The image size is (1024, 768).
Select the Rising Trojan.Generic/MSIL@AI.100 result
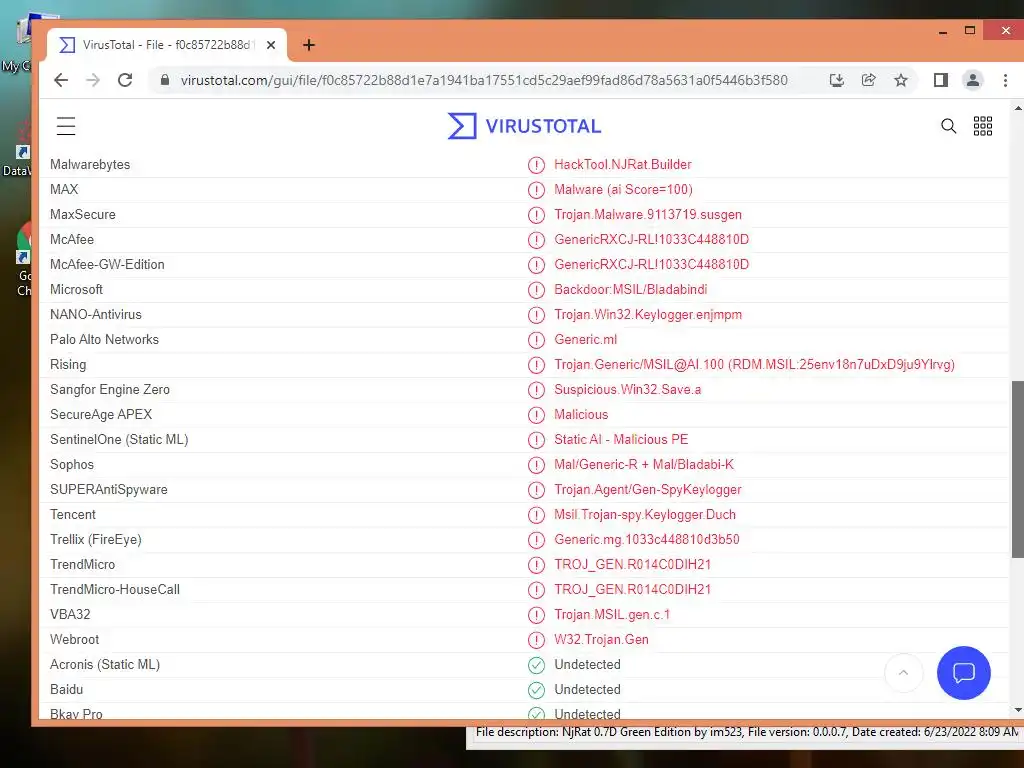tap(754, 364)
